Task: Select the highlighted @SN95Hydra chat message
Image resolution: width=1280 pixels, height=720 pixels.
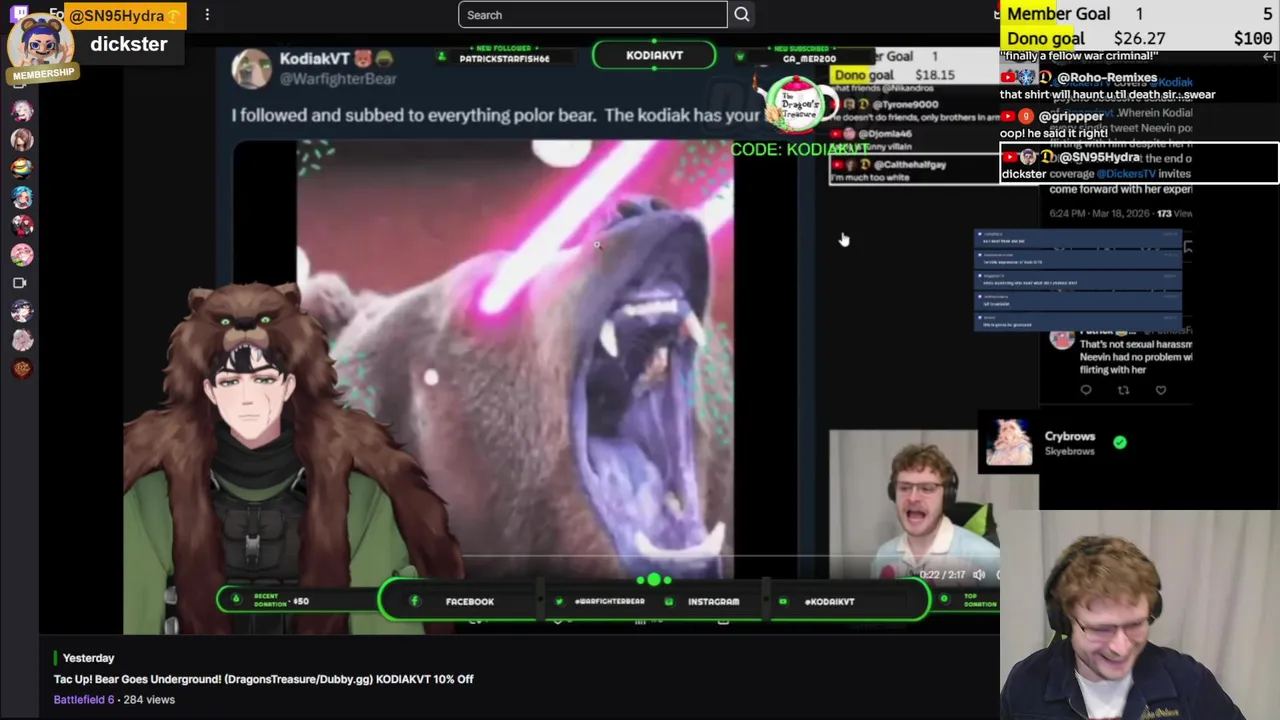Action: pos(1140,164)
